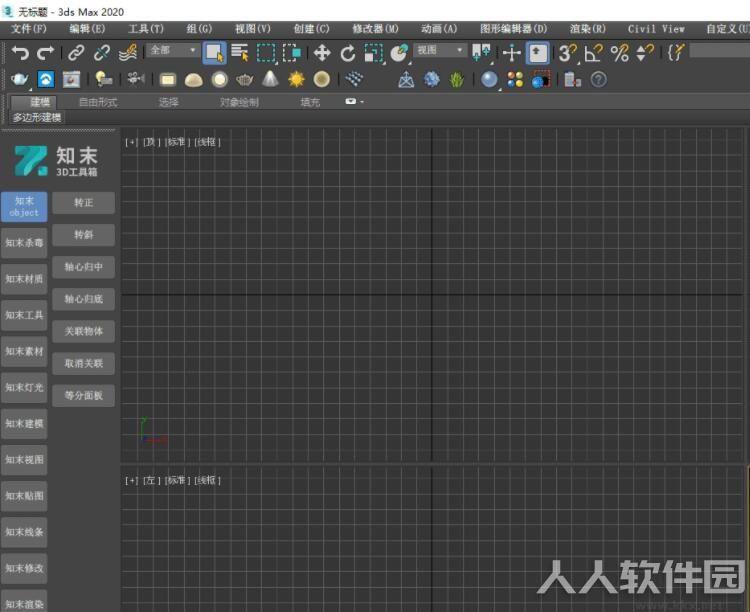This screenshot has width=750, height=612.
Task: Open the 渲染(R) menu
Action: [x=588, y=29]
